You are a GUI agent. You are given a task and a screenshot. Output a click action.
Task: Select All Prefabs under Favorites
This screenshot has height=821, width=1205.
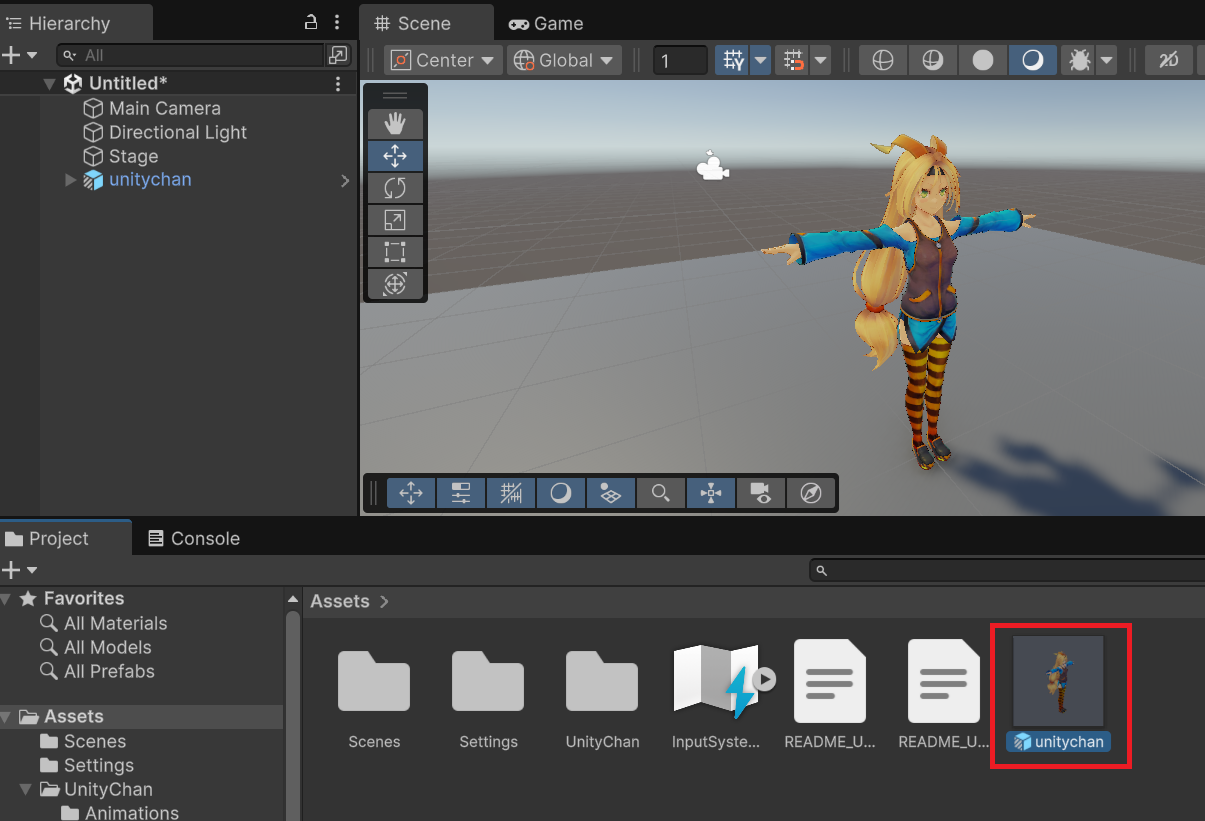point(109,671)
